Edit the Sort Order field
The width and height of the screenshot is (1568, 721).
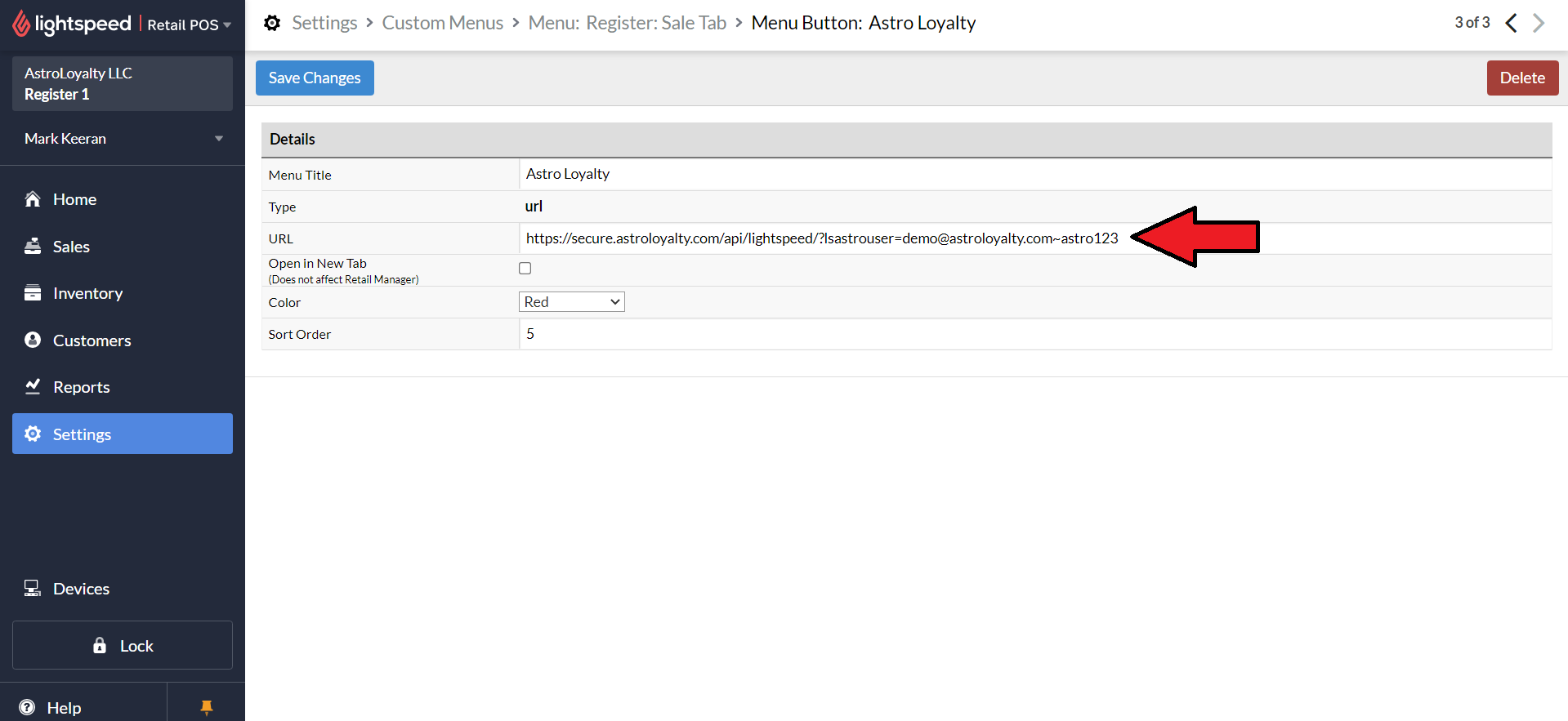coord(1035,334)
